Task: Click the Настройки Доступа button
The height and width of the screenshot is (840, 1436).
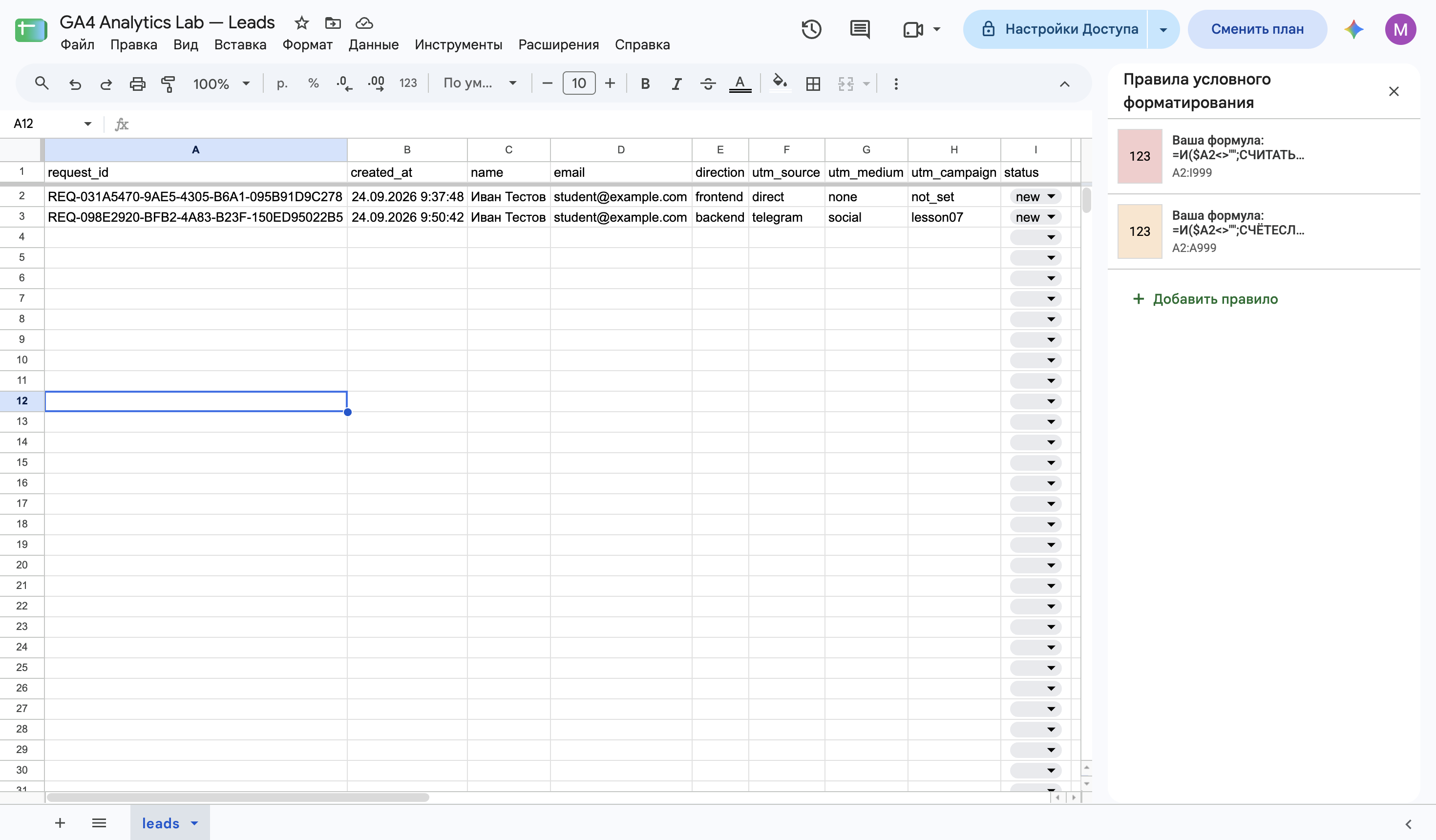Action: [x=1056, y=29]
